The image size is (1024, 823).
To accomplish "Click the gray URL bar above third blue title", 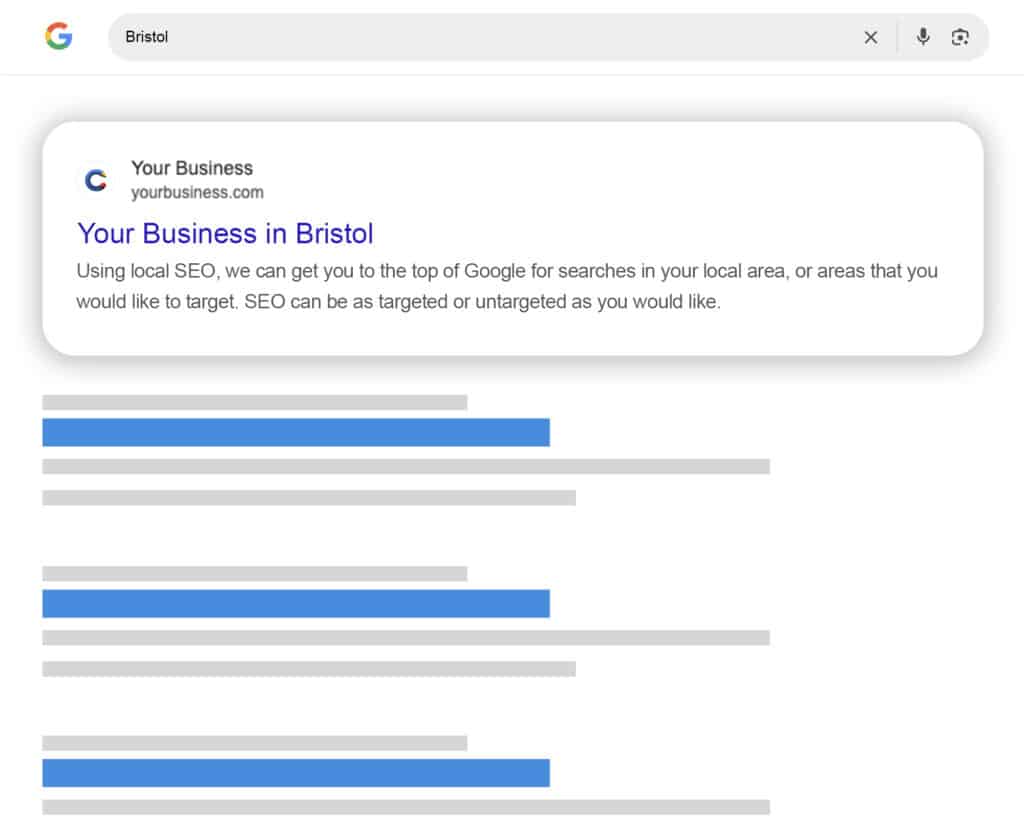I will tap(254, 743).
